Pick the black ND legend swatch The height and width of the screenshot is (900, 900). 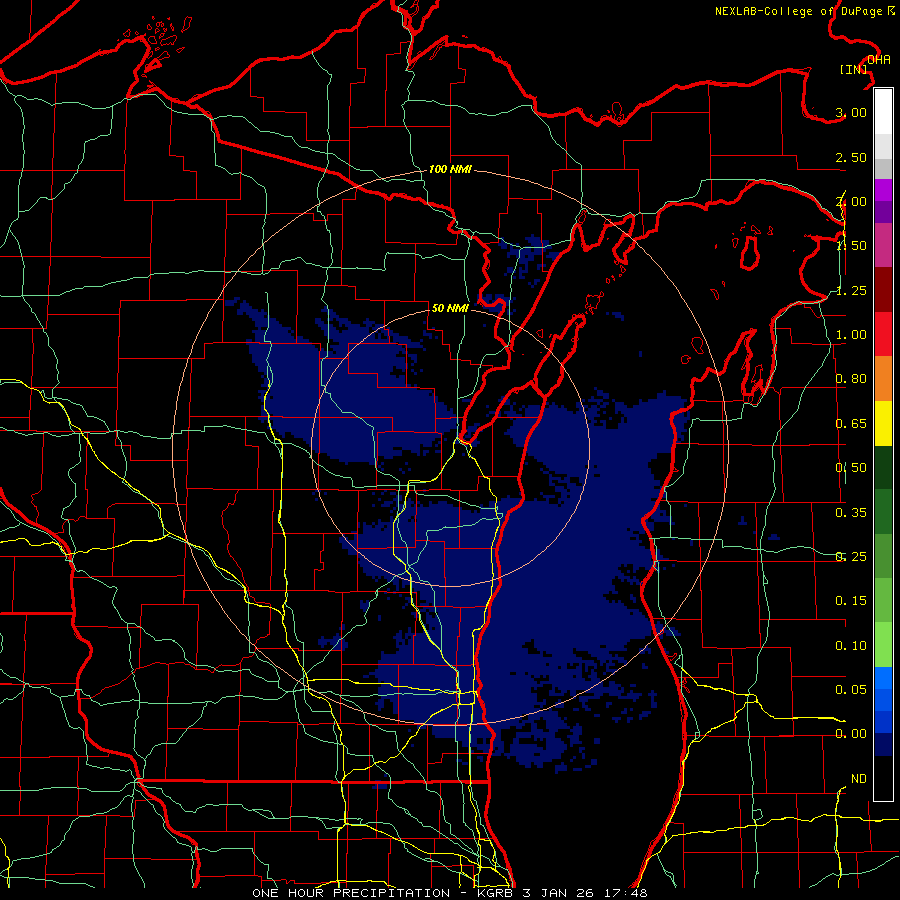[883, 778]
